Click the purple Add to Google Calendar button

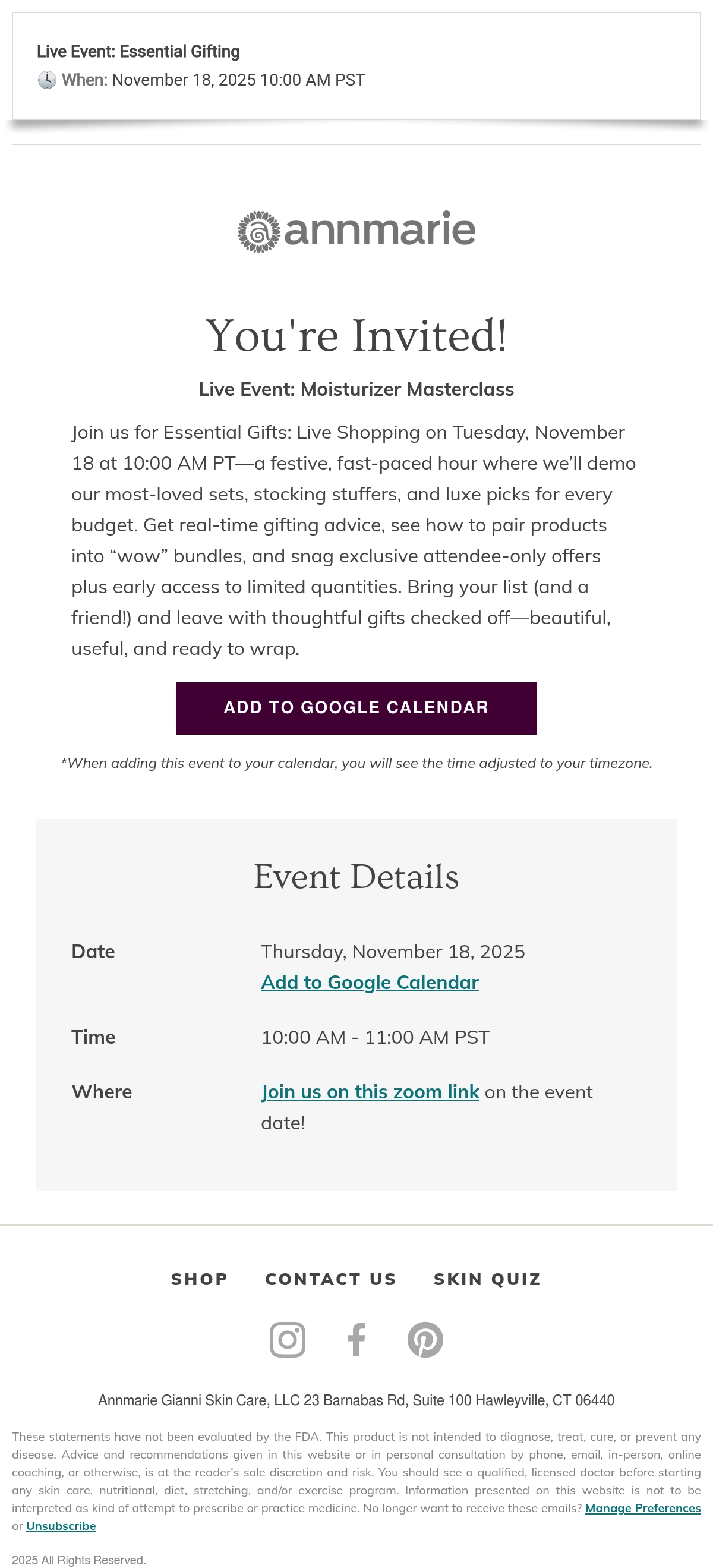356,708
